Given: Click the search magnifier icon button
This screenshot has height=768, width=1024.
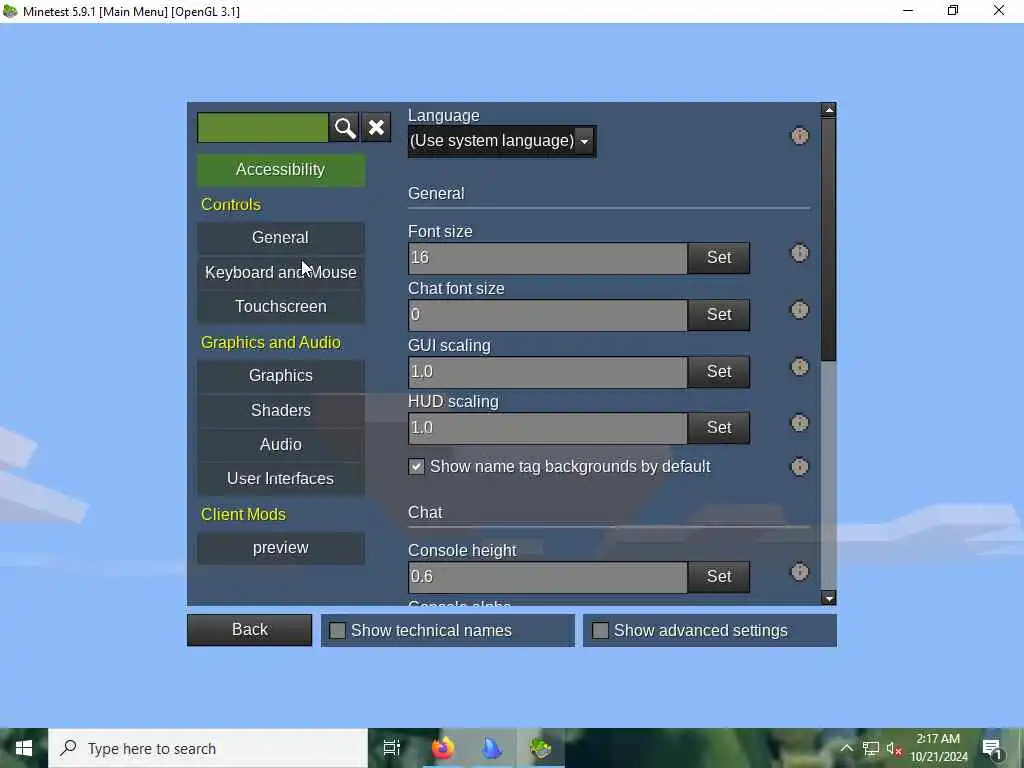Looking at the screenshot, I should (345, 127).
